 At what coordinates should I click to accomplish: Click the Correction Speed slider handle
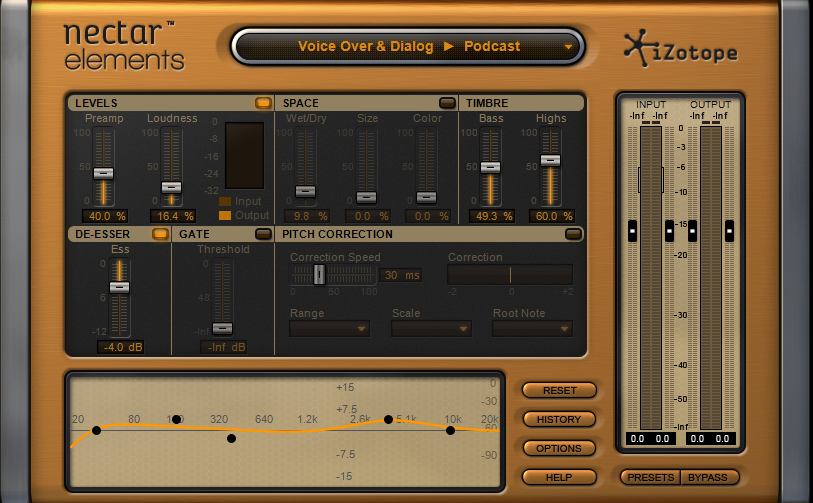pos(319,274)
